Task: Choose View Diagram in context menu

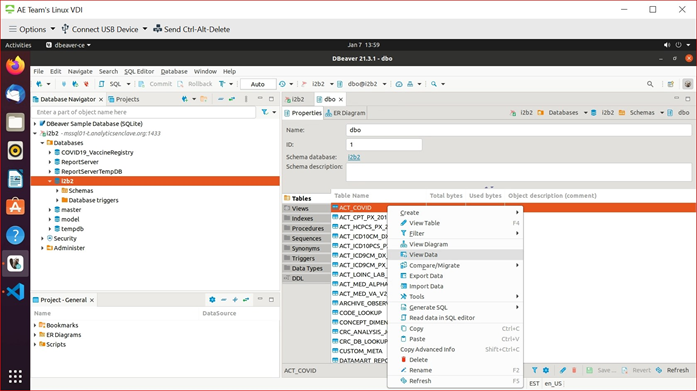Action: 455,244
